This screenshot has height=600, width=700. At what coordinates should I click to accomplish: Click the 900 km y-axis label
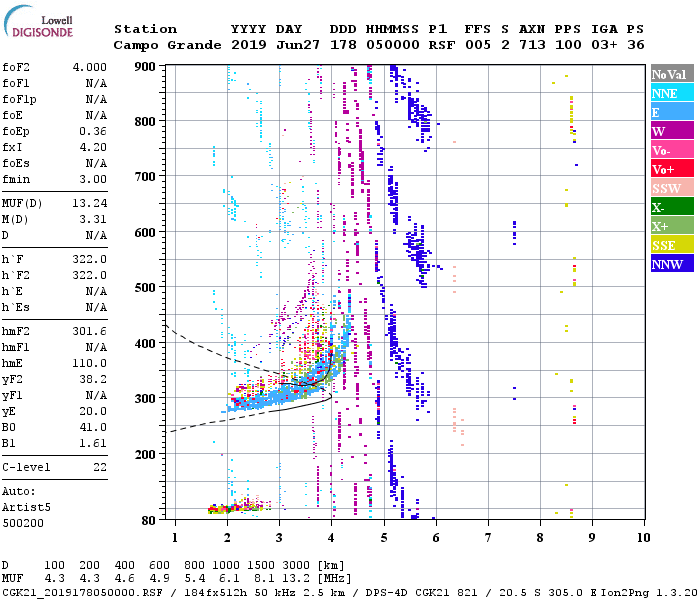click(145, 67)
